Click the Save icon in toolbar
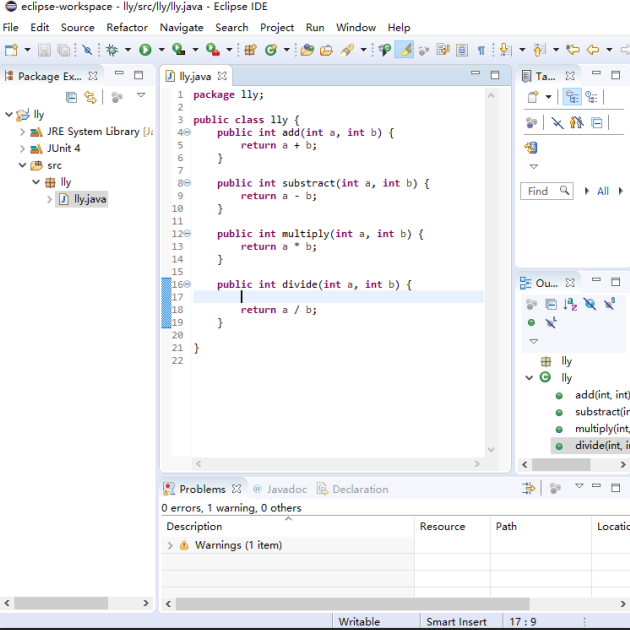Viewport: 630px width, 630px height. [44, 50]
